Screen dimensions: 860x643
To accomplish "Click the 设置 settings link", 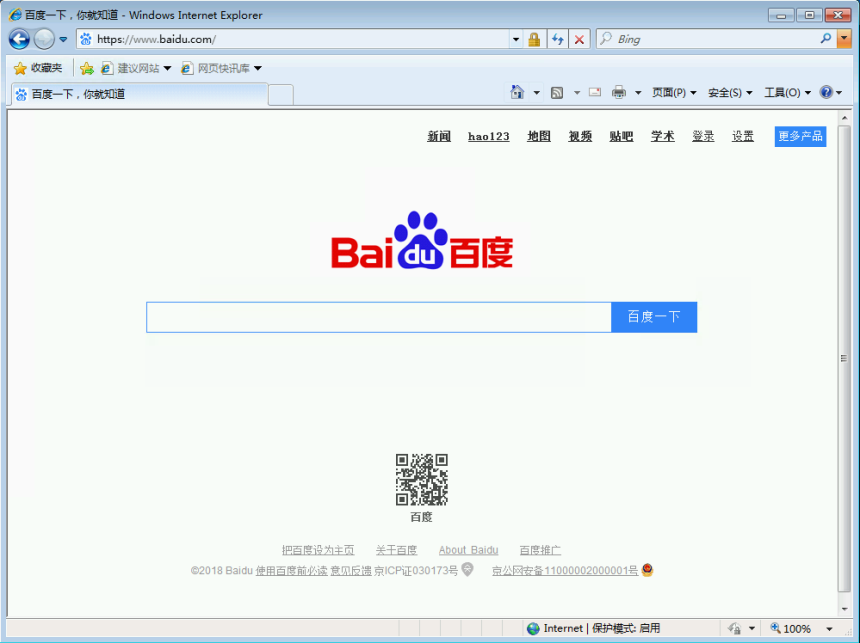I will (x=743, y=136).
